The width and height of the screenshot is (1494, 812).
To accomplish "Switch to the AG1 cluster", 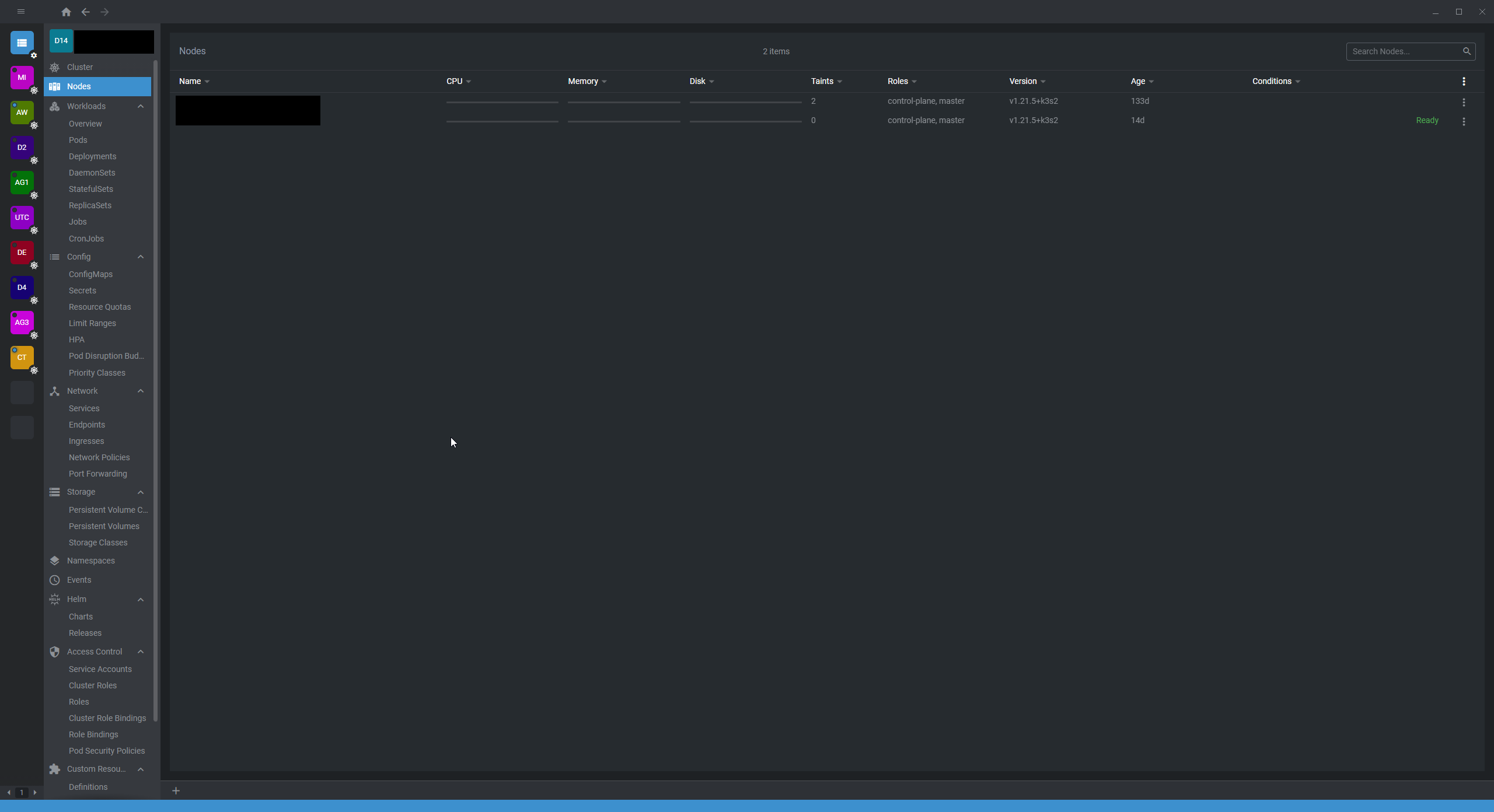I will 22,183.
